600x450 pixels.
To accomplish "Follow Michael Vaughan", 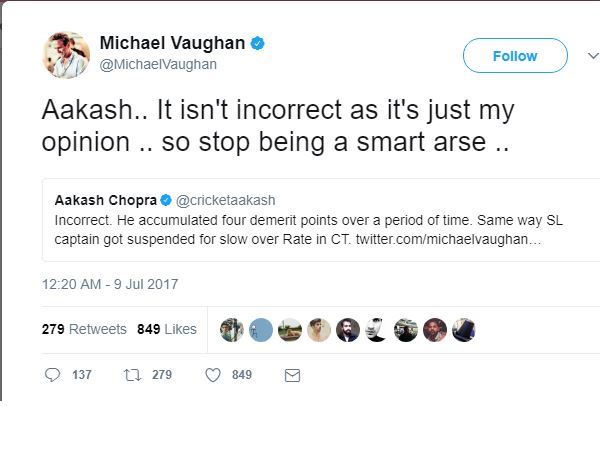I will [515, 56].
